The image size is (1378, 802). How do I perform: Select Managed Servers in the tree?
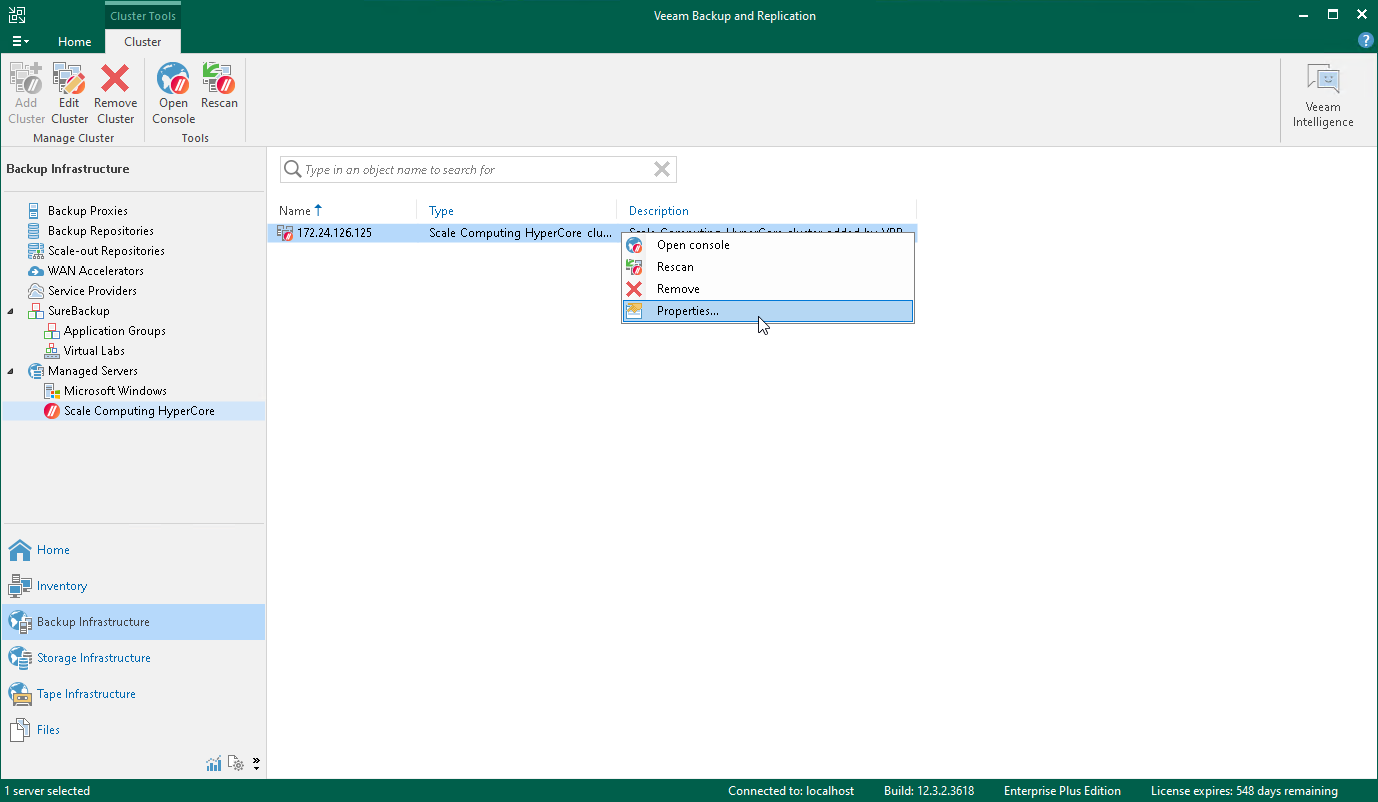(x=93, y=371)
